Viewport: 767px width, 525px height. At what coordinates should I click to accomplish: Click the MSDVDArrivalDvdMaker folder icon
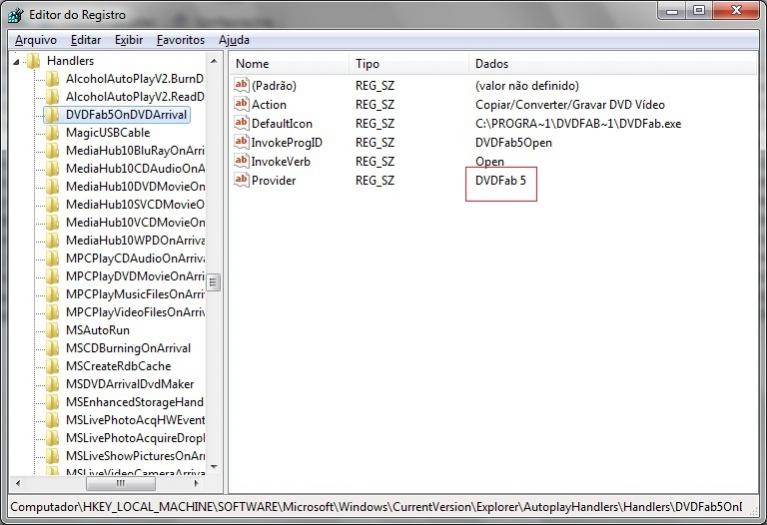tap(52, 384)
